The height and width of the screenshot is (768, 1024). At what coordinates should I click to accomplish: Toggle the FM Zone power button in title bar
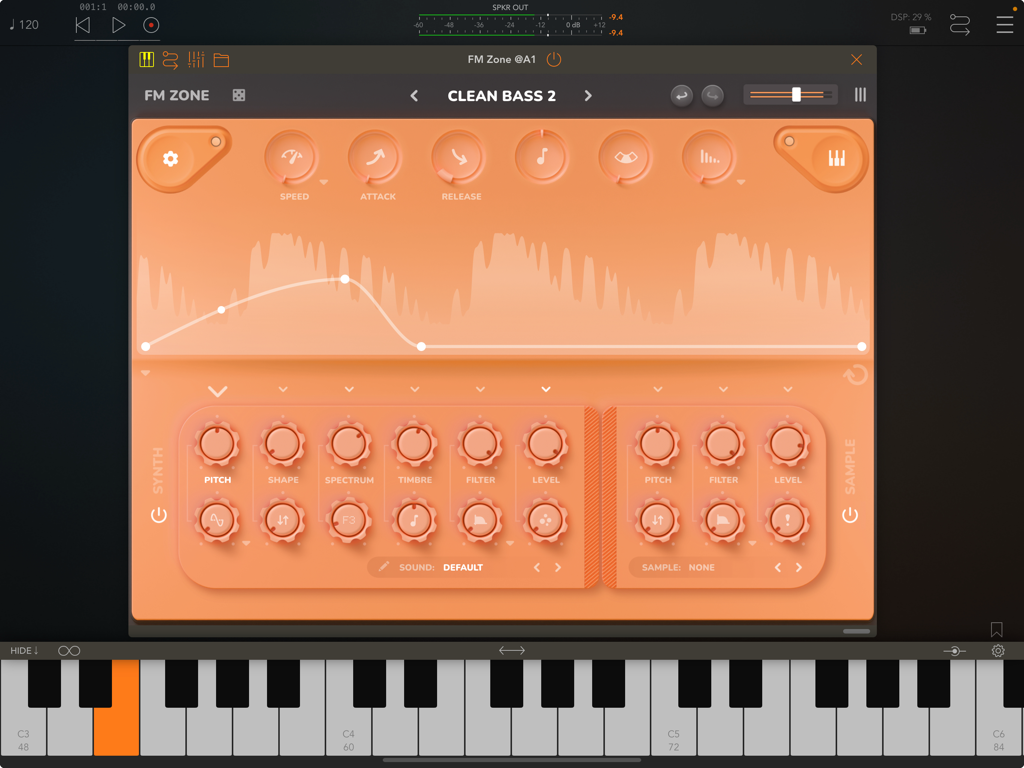(x=554, y=59)
